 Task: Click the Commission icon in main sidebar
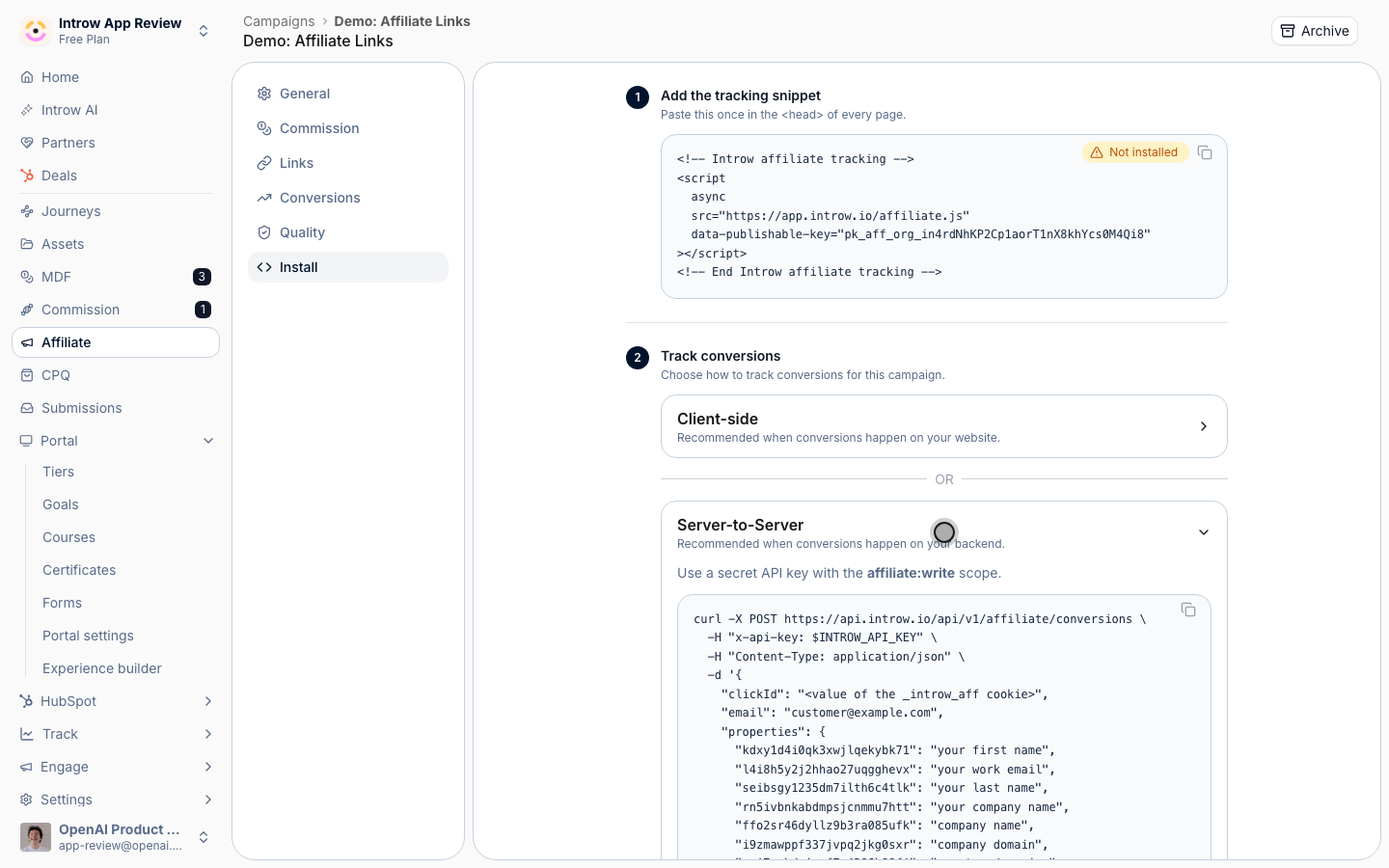pos(27,310)
